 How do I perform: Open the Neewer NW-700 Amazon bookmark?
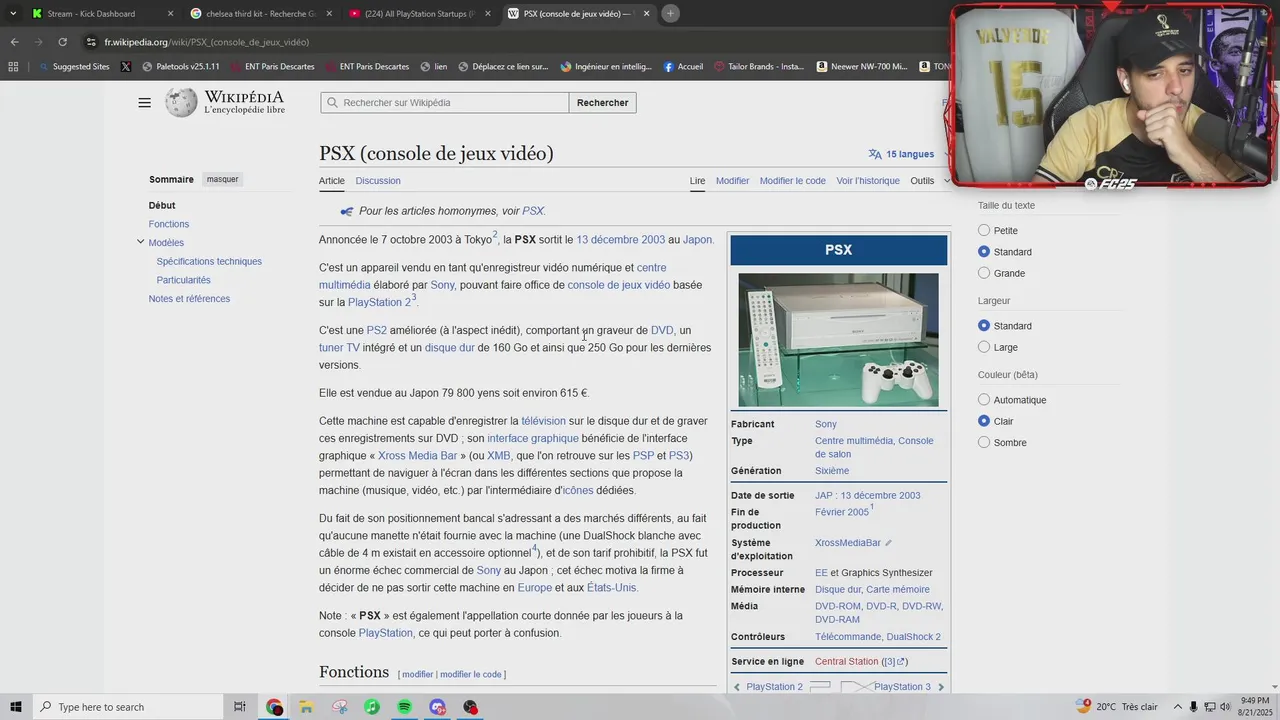pos(862,67)
